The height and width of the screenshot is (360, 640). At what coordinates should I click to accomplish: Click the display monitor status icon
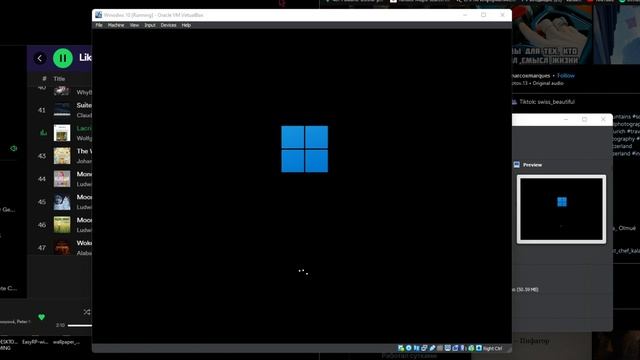[x=447, y=348]
